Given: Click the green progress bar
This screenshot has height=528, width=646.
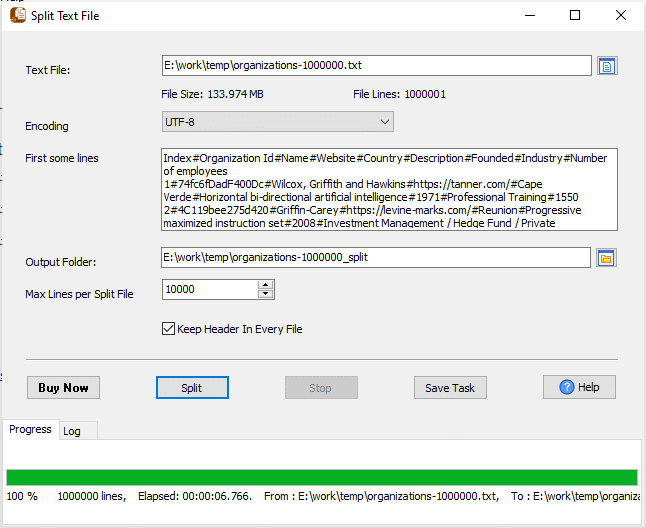Looking at the screenshot, I should (321, 477).
